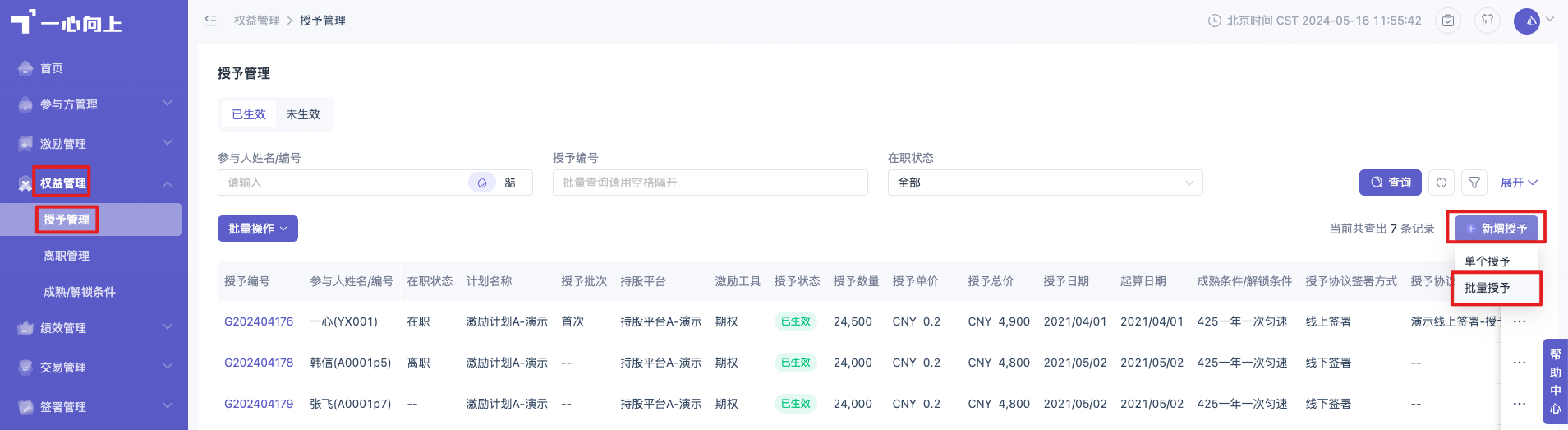Focus the 授予编号 batch query input

point(710,183)
